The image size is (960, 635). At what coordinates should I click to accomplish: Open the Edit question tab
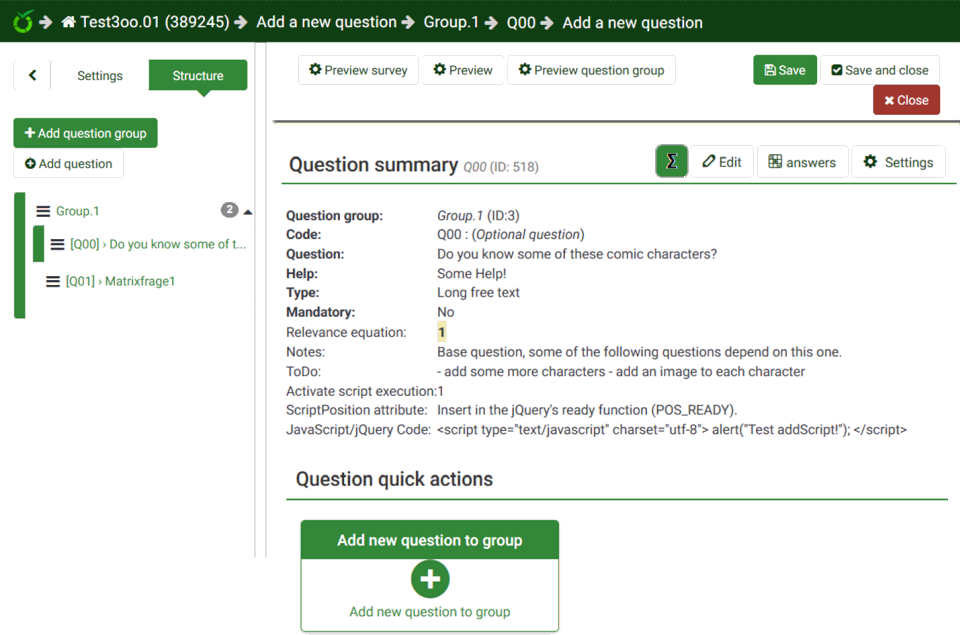(x=722, y=162)
